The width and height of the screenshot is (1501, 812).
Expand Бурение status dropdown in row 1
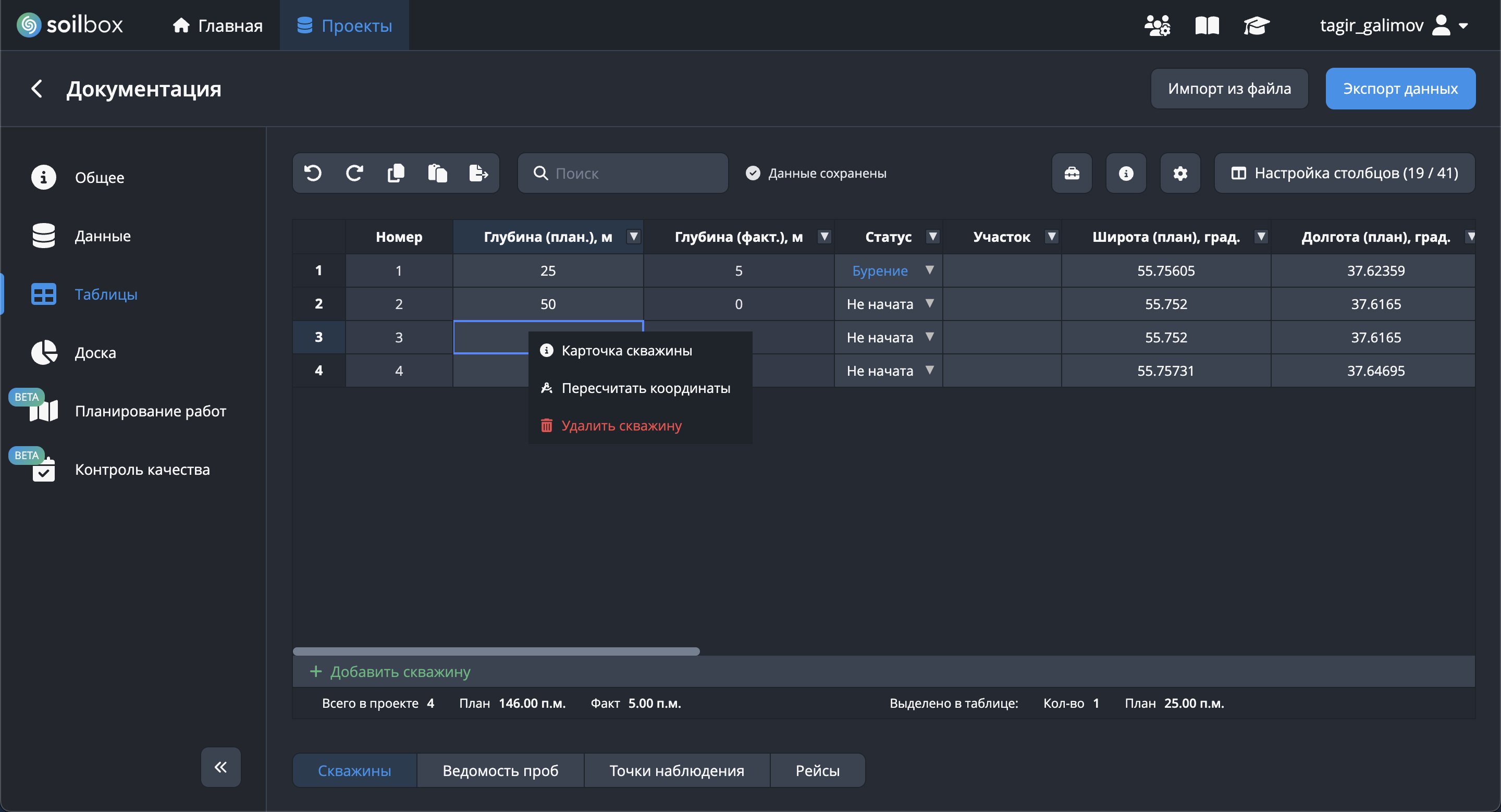(x=929, y=270)
